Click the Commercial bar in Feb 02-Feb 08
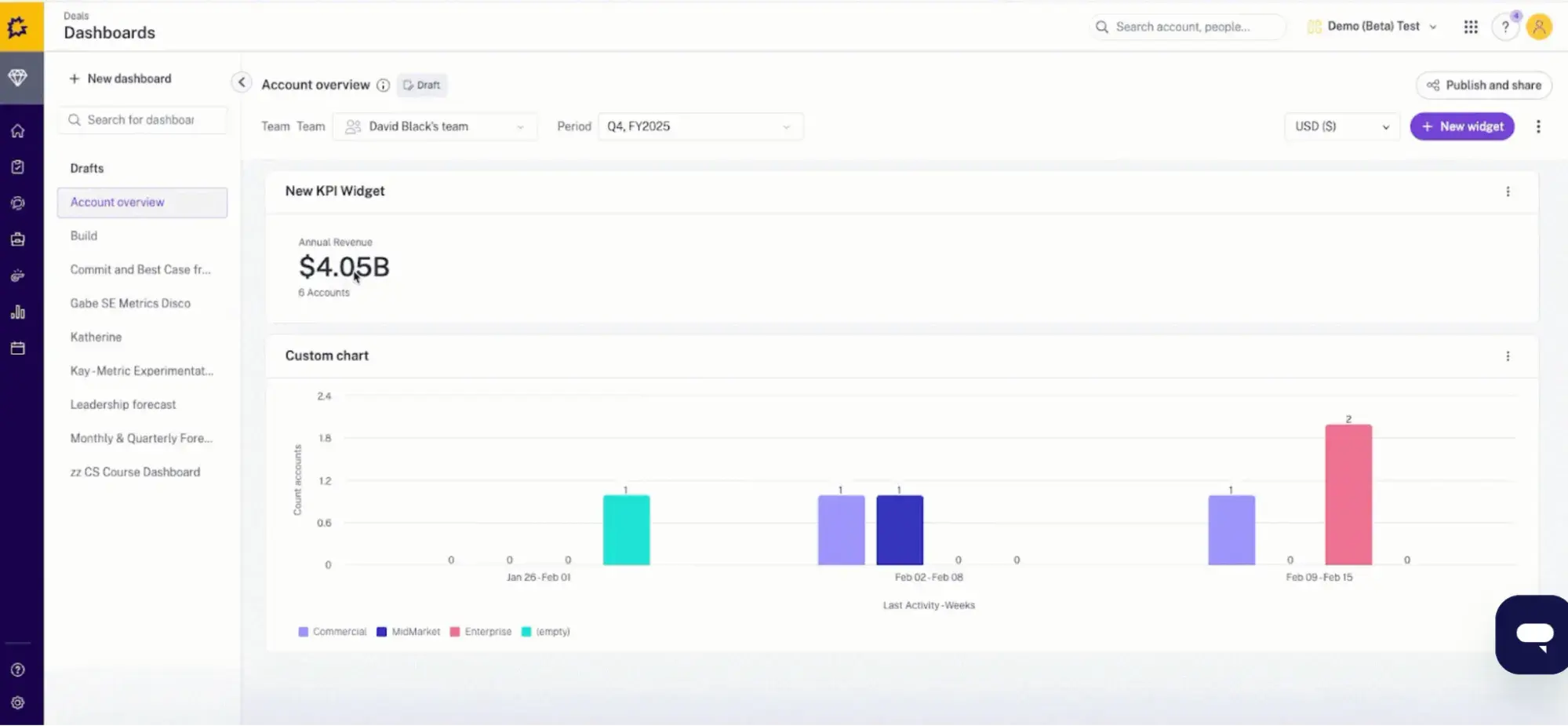Screen dimensions: 1568x726 841,530
